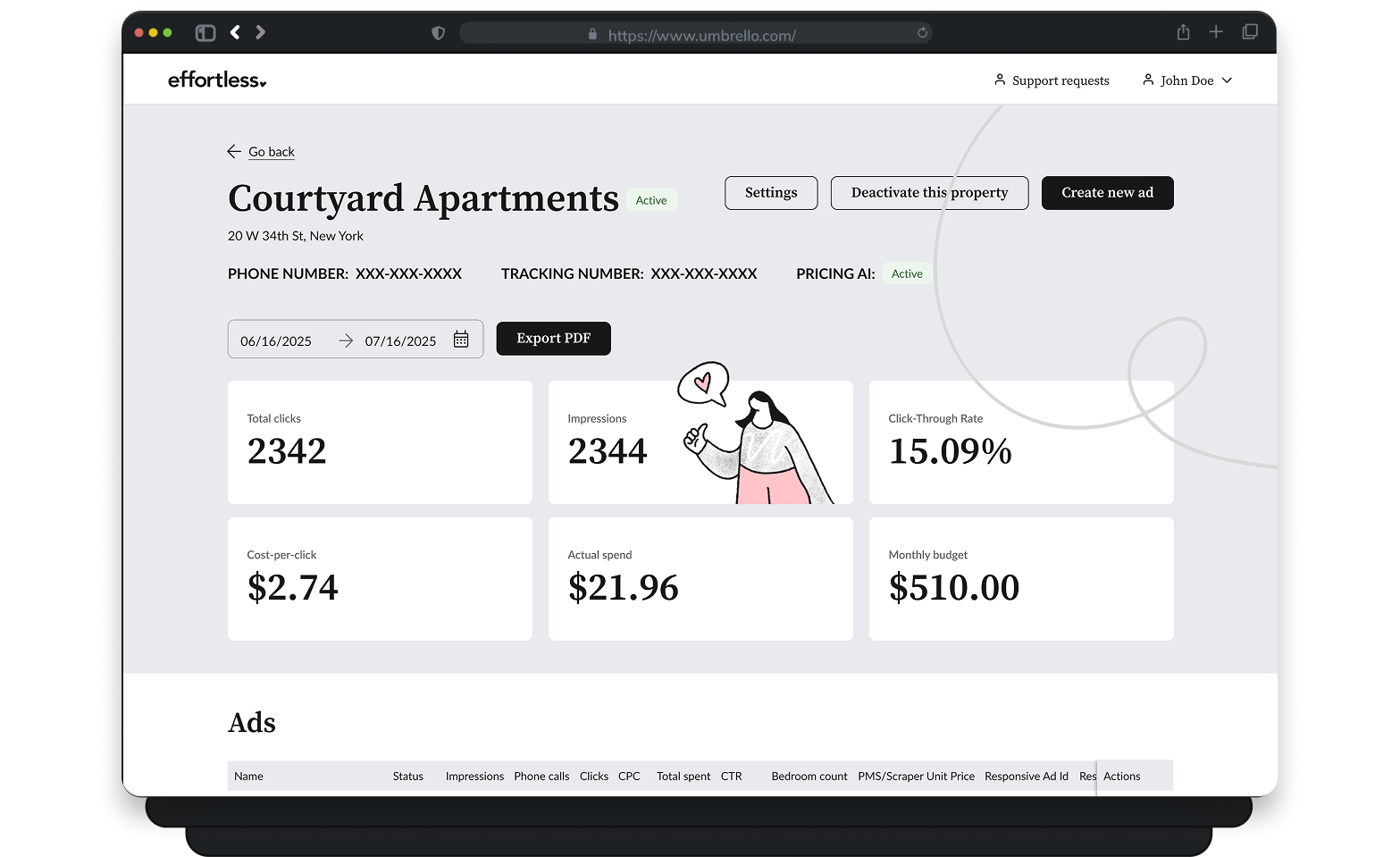Click the Total spent column header
The image size is (1400, 857).
[683, 777]
